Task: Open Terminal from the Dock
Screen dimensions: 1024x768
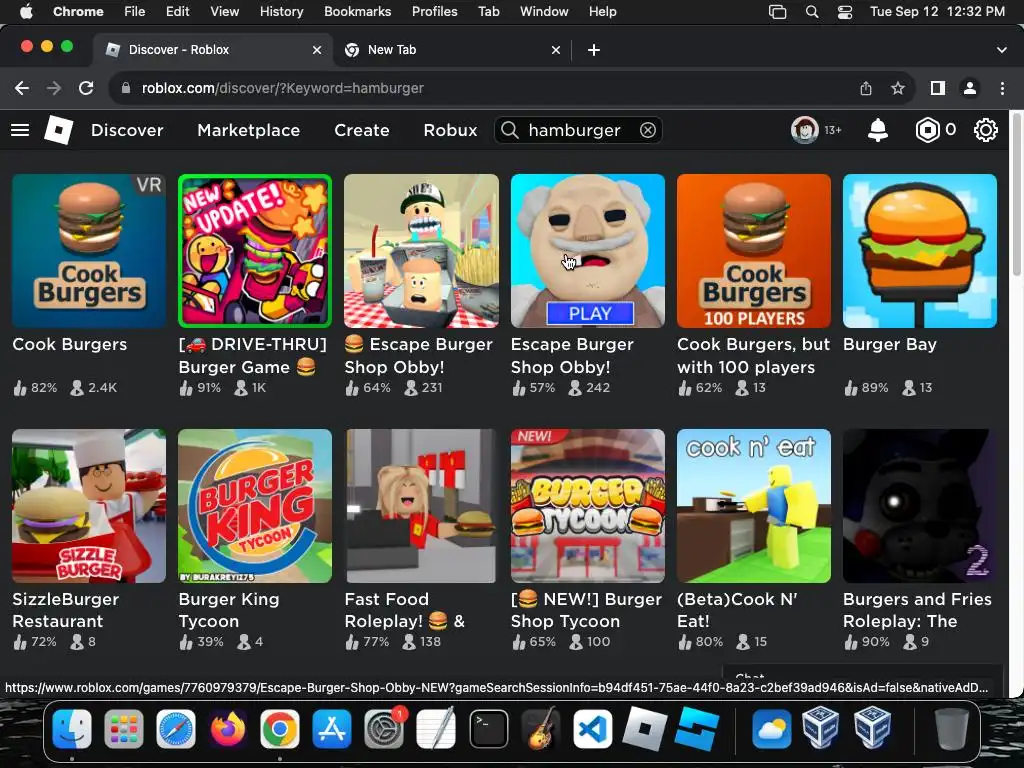Action: click(488, 729)
